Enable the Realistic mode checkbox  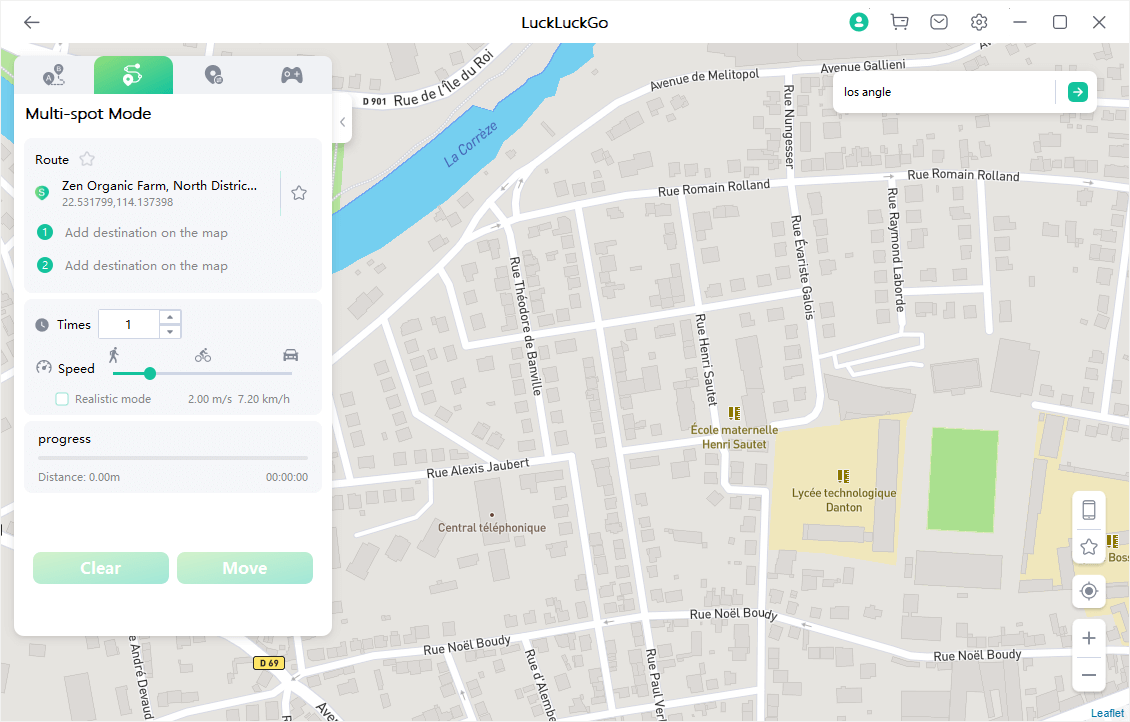coord(62,399)
